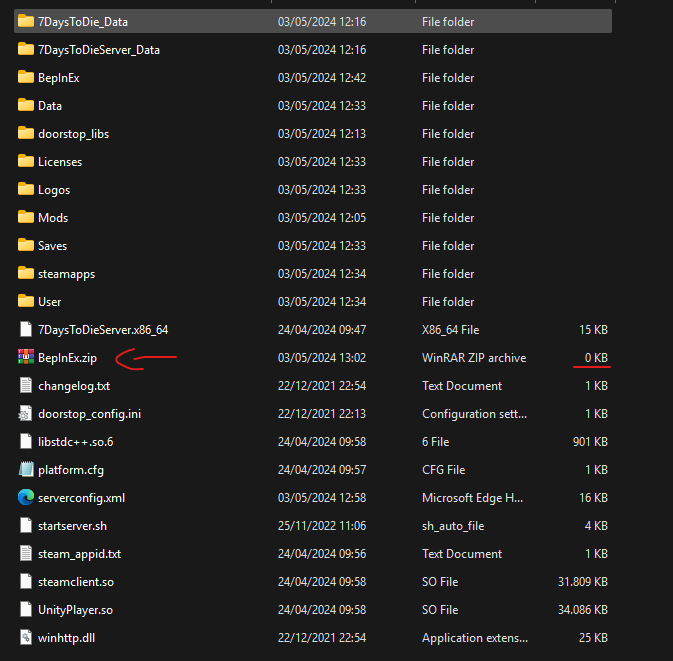Click the WinRAR icon of BepInEx.zip
673x661 pixels.
26,357
